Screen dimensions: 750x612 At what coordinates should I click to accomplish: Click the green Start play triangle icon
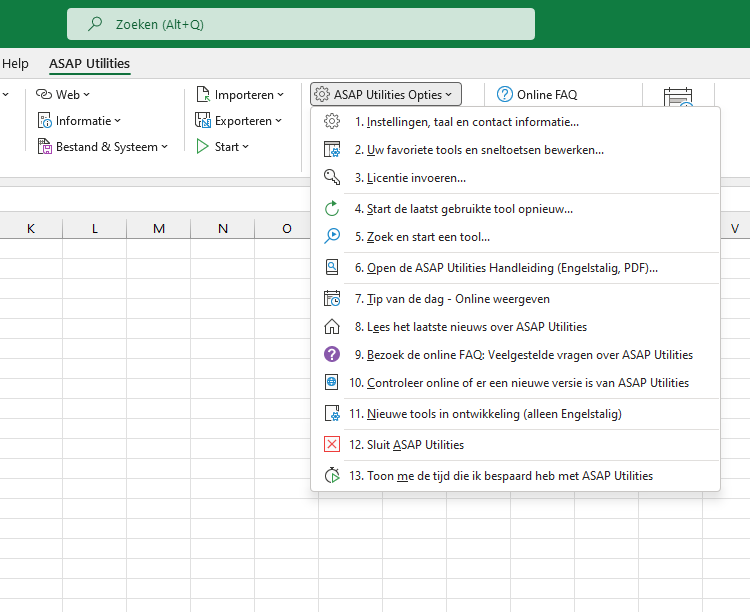(x=202, y=146)
